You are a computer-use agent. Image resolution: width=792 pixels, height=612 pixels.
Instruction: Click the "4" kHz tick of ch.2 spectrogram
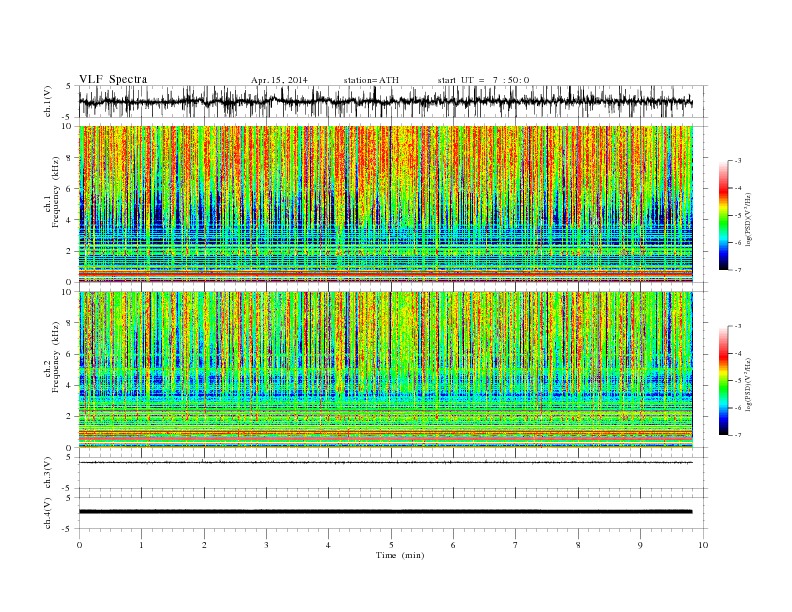point(70,386)
